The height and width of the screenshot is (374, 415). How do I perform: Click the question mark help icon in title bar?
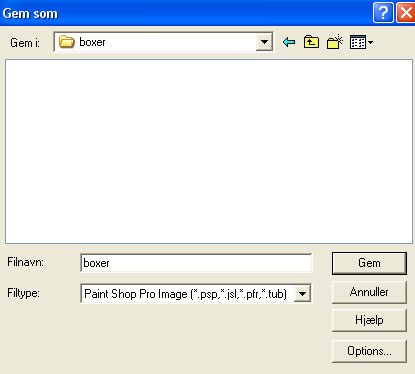point(383,13)
